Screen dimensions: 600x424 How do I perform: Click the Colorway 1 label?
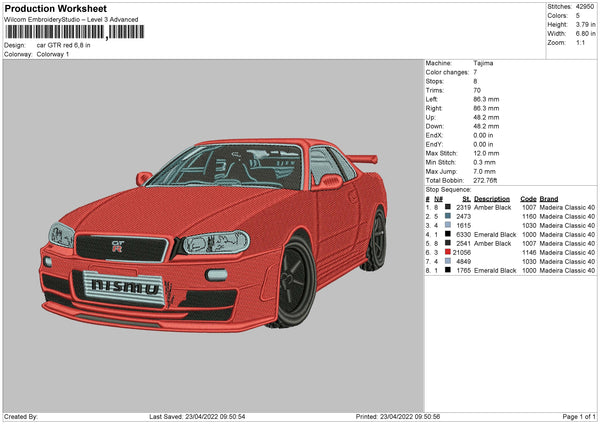(x=53, y=54)
